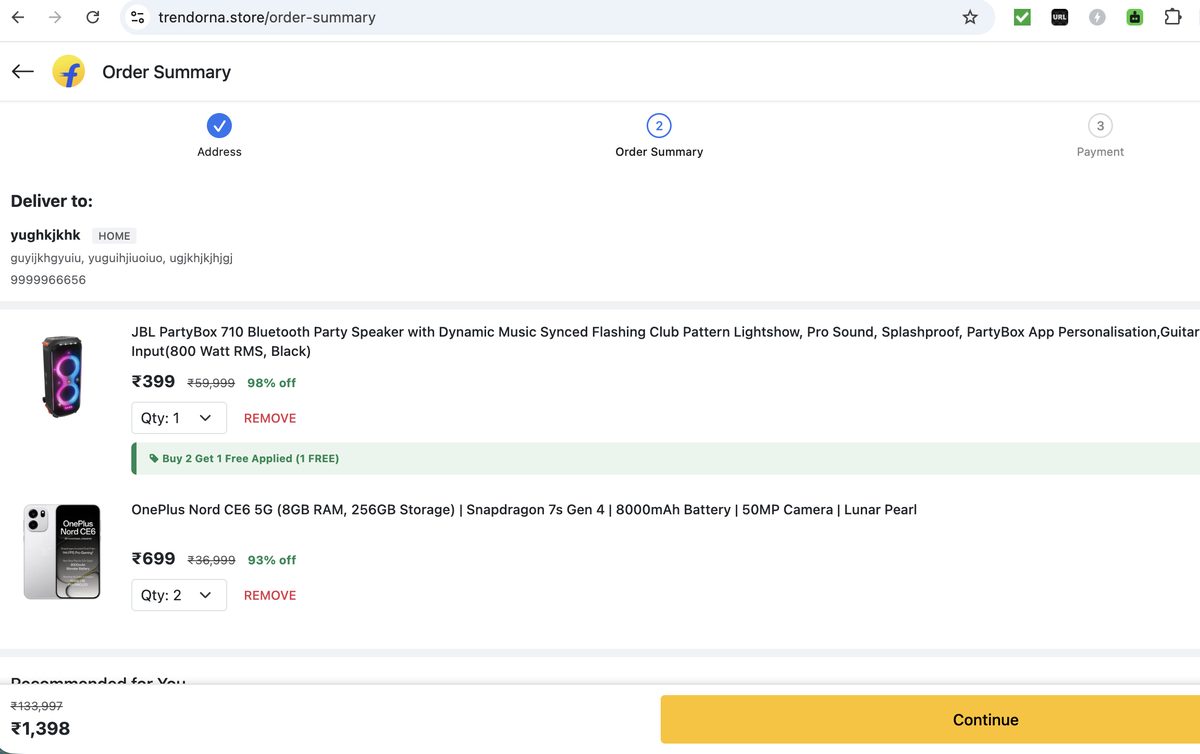Click the struck-through ₹133,997 total
The width and height of the screenshot is (1200, 754).
point(36,706)
